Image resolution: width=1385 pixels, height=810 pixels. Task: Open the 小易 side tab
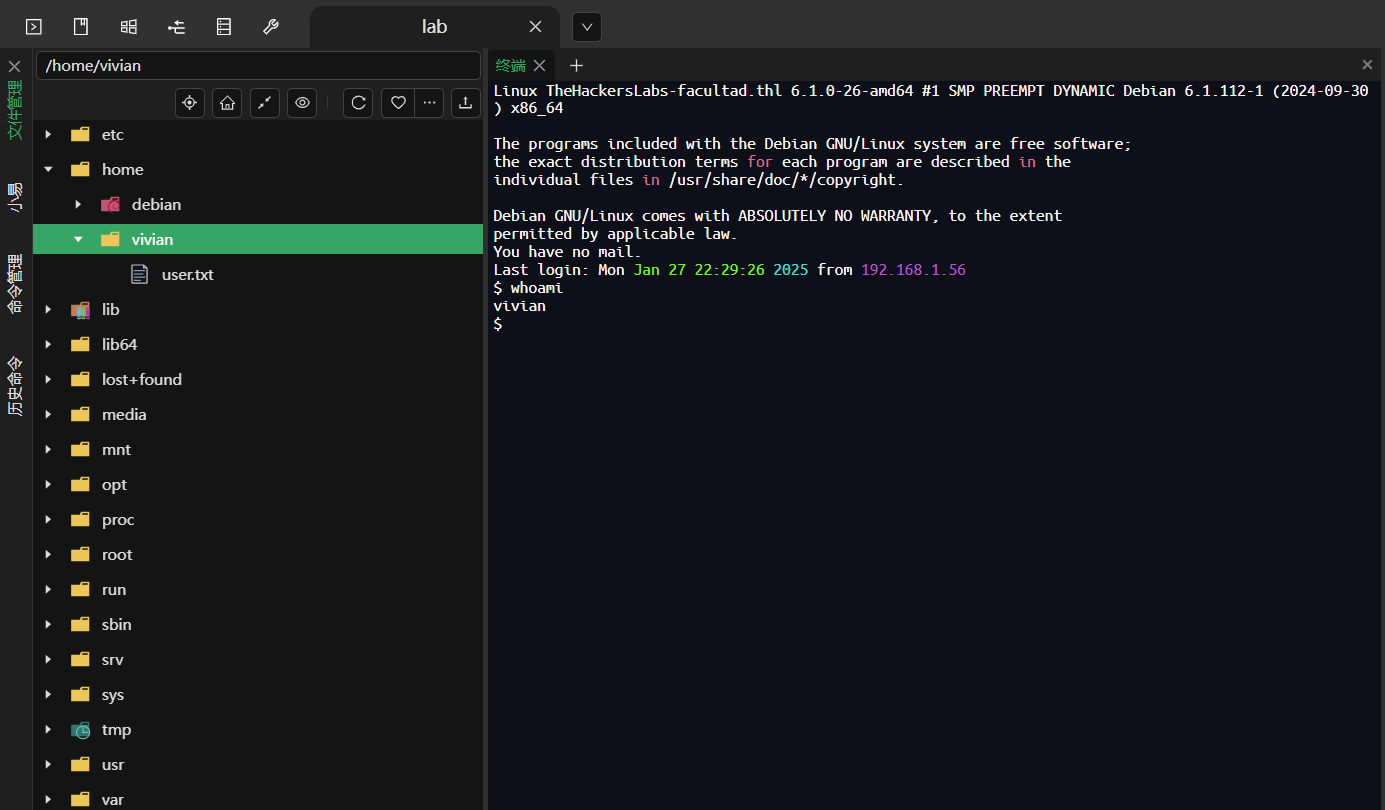(x=15, y=197)
